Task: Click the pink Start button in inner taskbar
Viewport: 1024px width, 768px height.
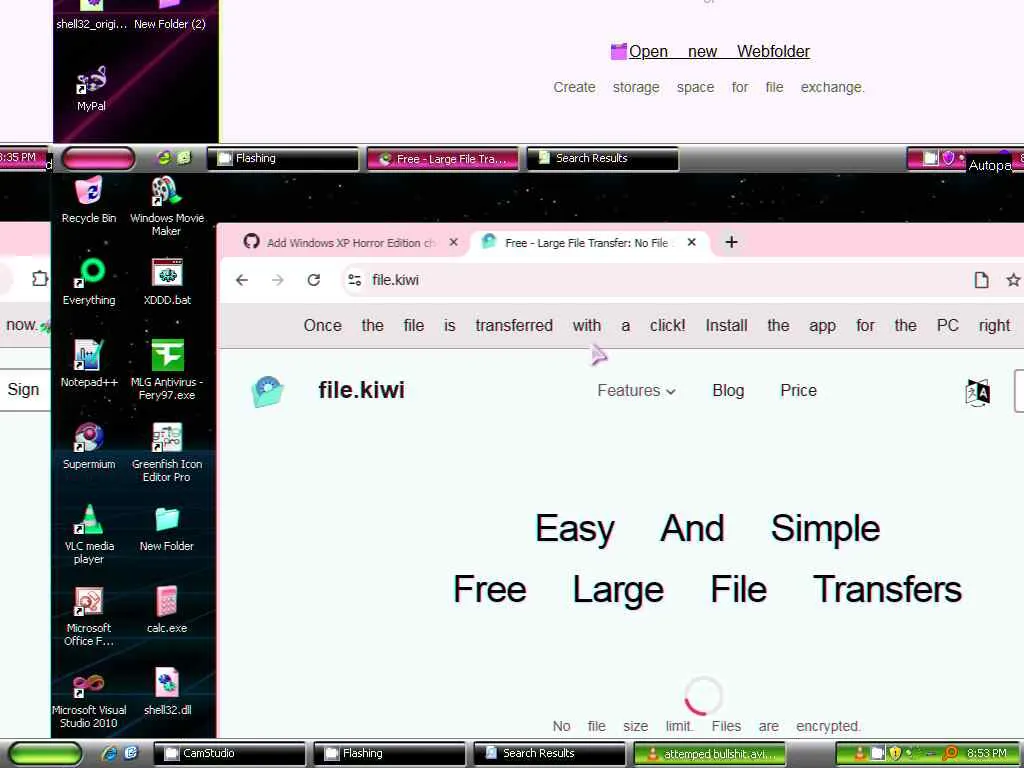Action: pyautogui.click(x=98, y=158)
